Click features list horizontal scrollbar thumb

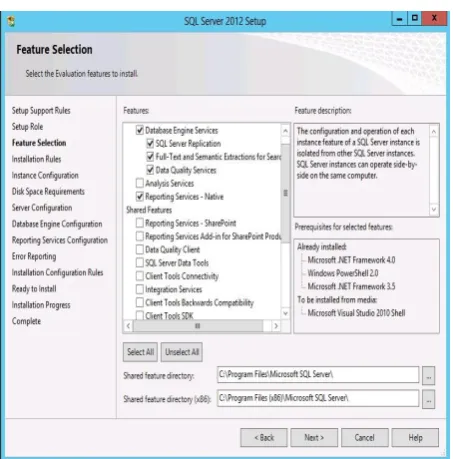(198, 326)
